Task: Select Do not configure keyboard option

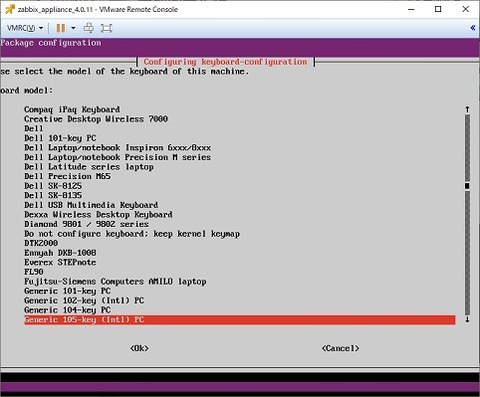Action: point(132,234)
